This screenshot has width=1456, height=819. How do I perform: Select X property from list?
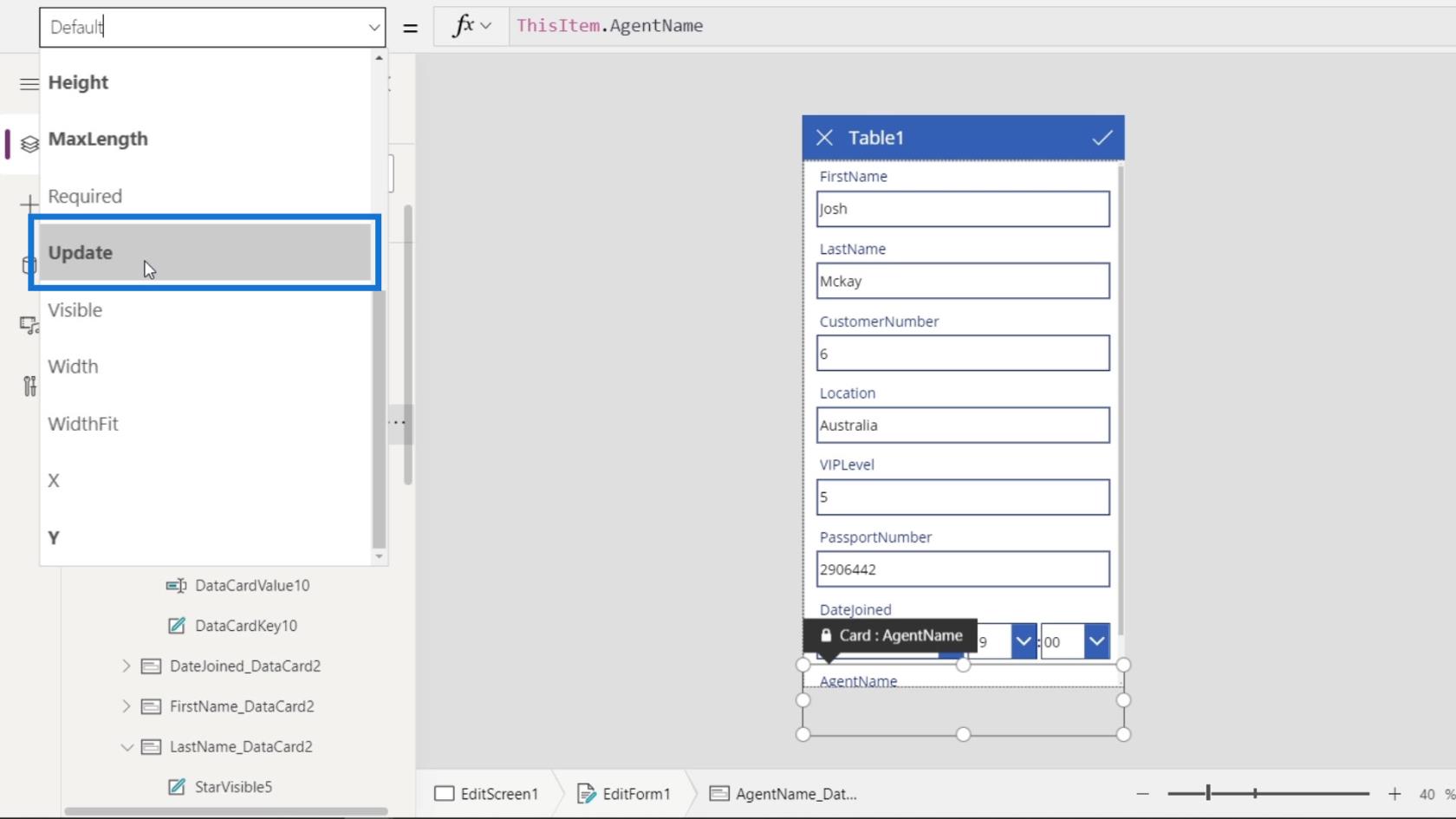pyautogui.click(x=205, y=481)
